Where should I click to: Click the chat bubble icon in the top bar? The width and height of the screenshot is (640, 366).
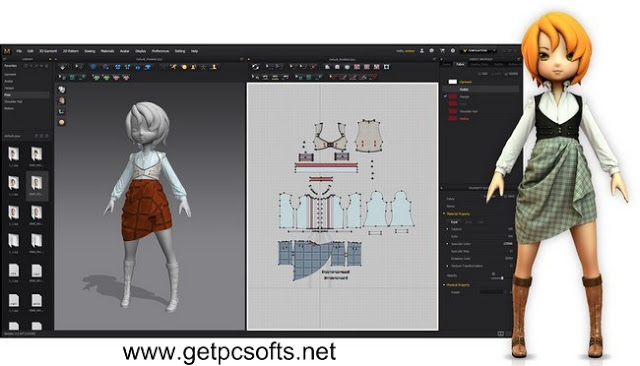coord(431,51)
